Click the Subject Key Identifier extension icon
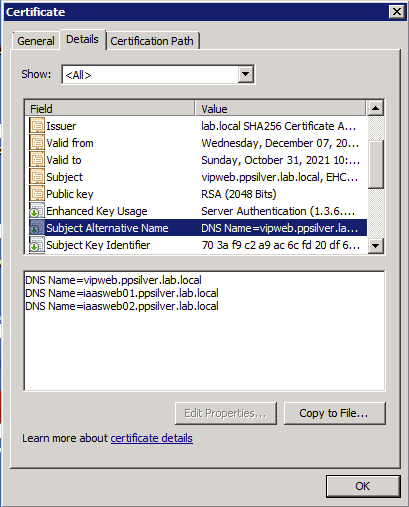The height and width of the screenshot is (507, 409). pyautogui.click(x=37, y=245)
